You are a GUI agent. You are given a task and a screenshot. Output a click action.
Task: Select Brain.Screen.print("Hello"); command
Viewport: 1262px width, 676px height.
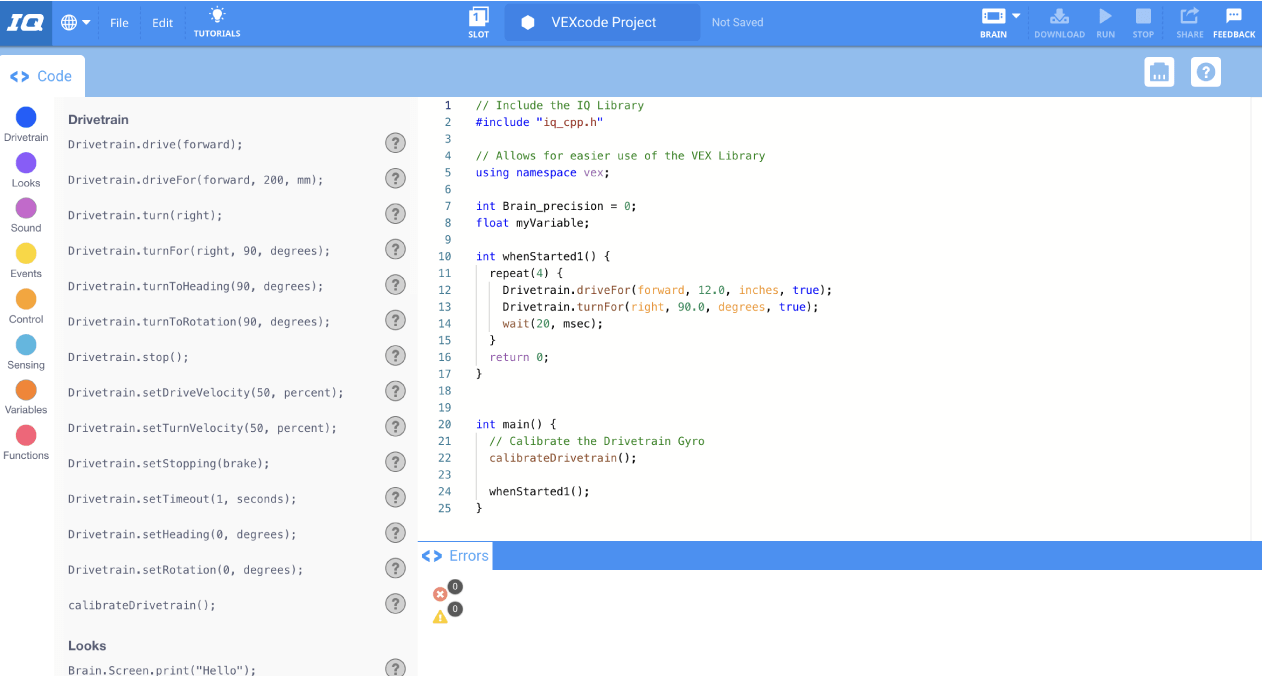[x=162, y=670]
